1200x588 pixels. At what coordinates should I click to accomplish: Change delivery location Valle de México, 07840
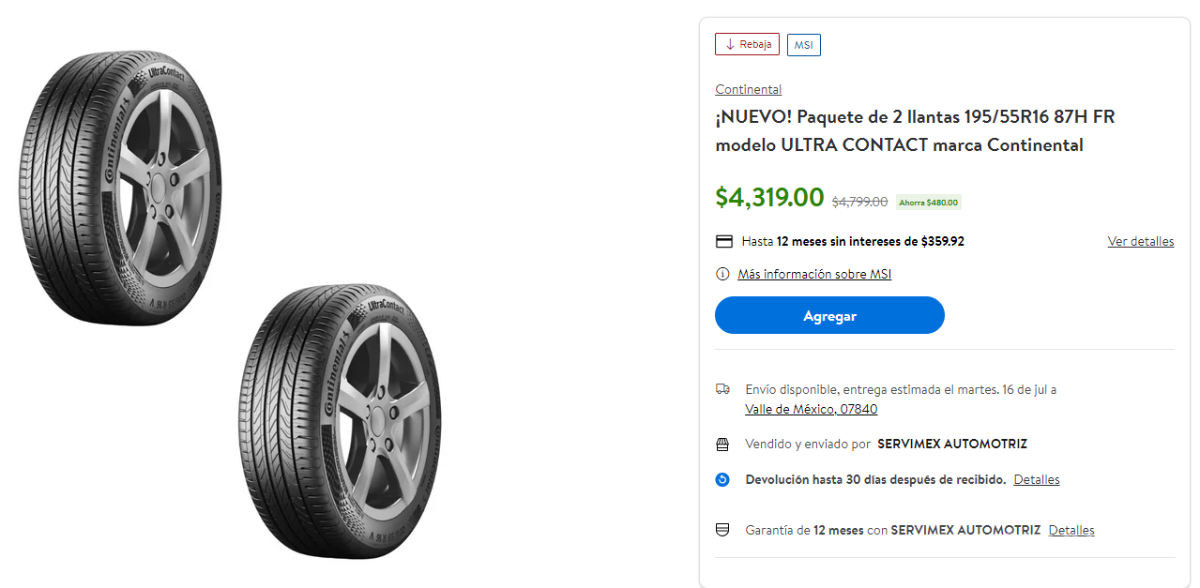811,409
